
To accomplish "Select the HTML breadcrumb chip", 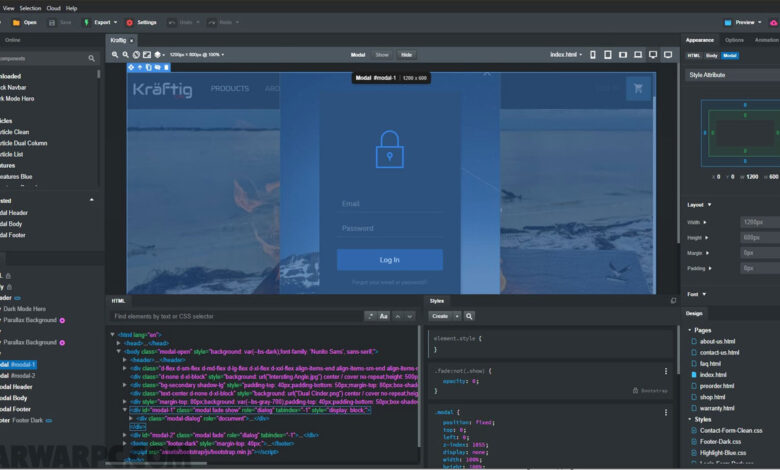I will pyautogui.click(x=693, y=56).
